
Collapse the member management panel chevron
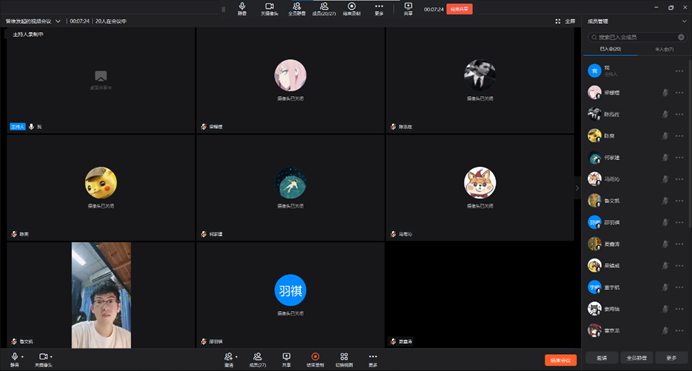(x=684, y=21)
